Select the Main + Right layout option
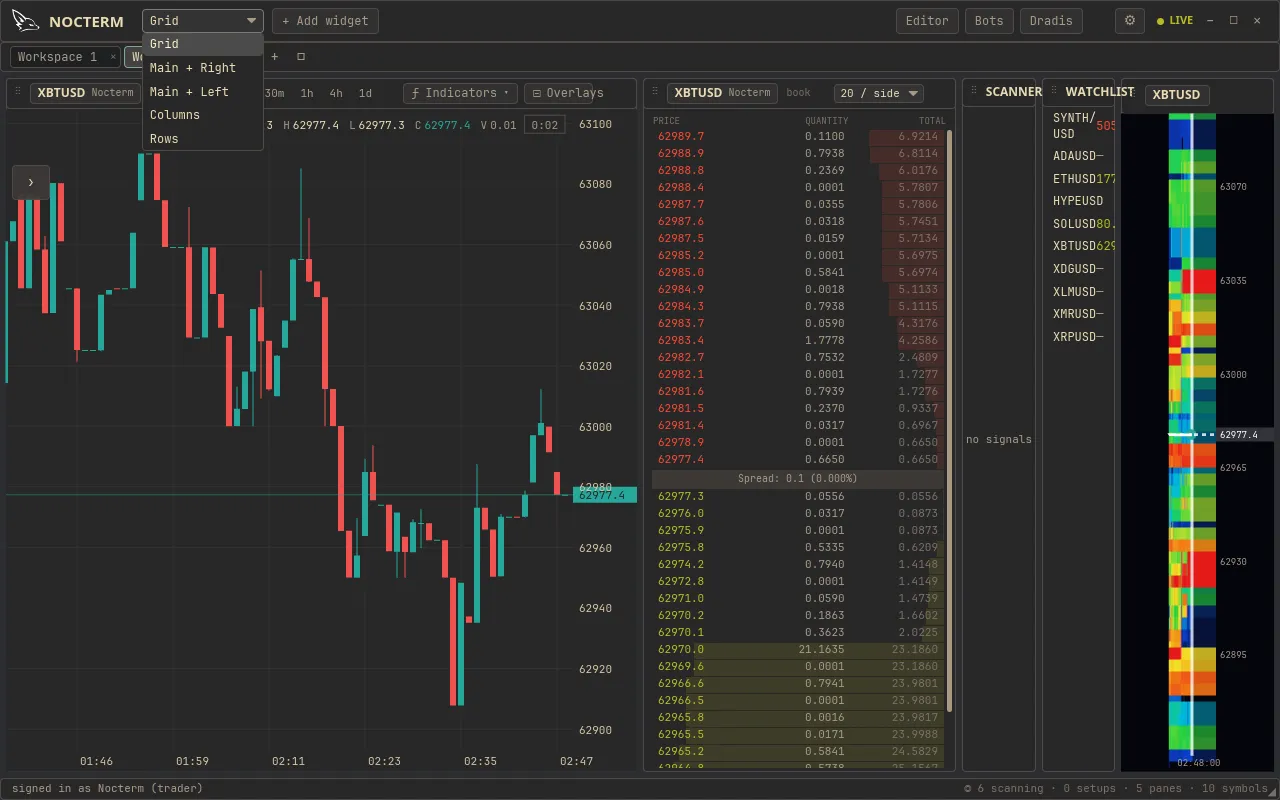Viewport: 1280px width, 800px height. point(203,68)
